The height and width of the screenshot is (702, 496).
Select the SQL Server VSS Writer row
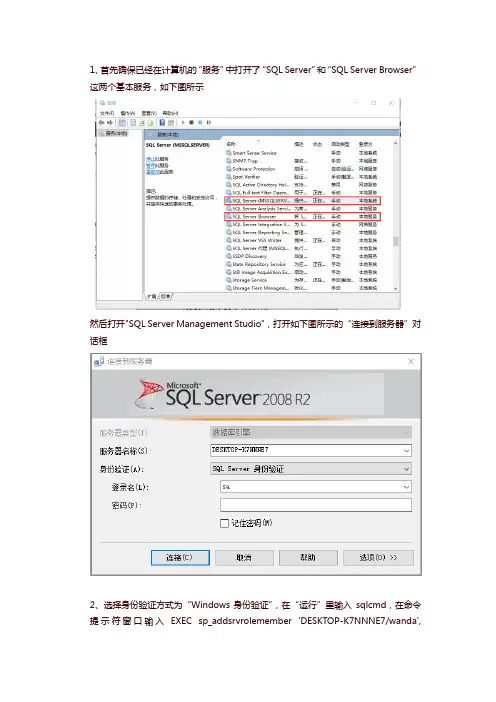coord(302,240)
